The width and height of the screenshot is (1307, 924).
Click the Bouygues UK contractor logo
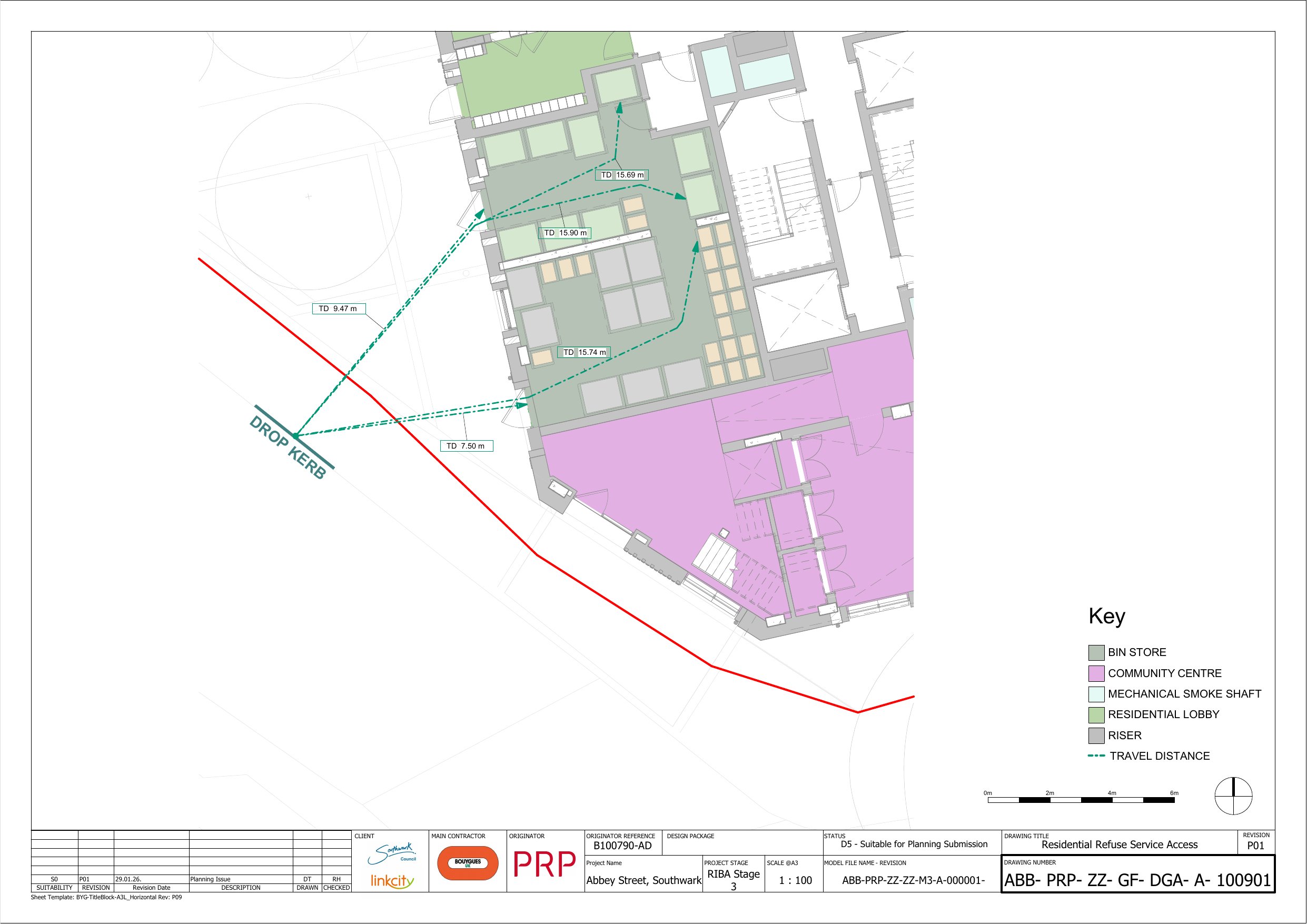(468, 863)
